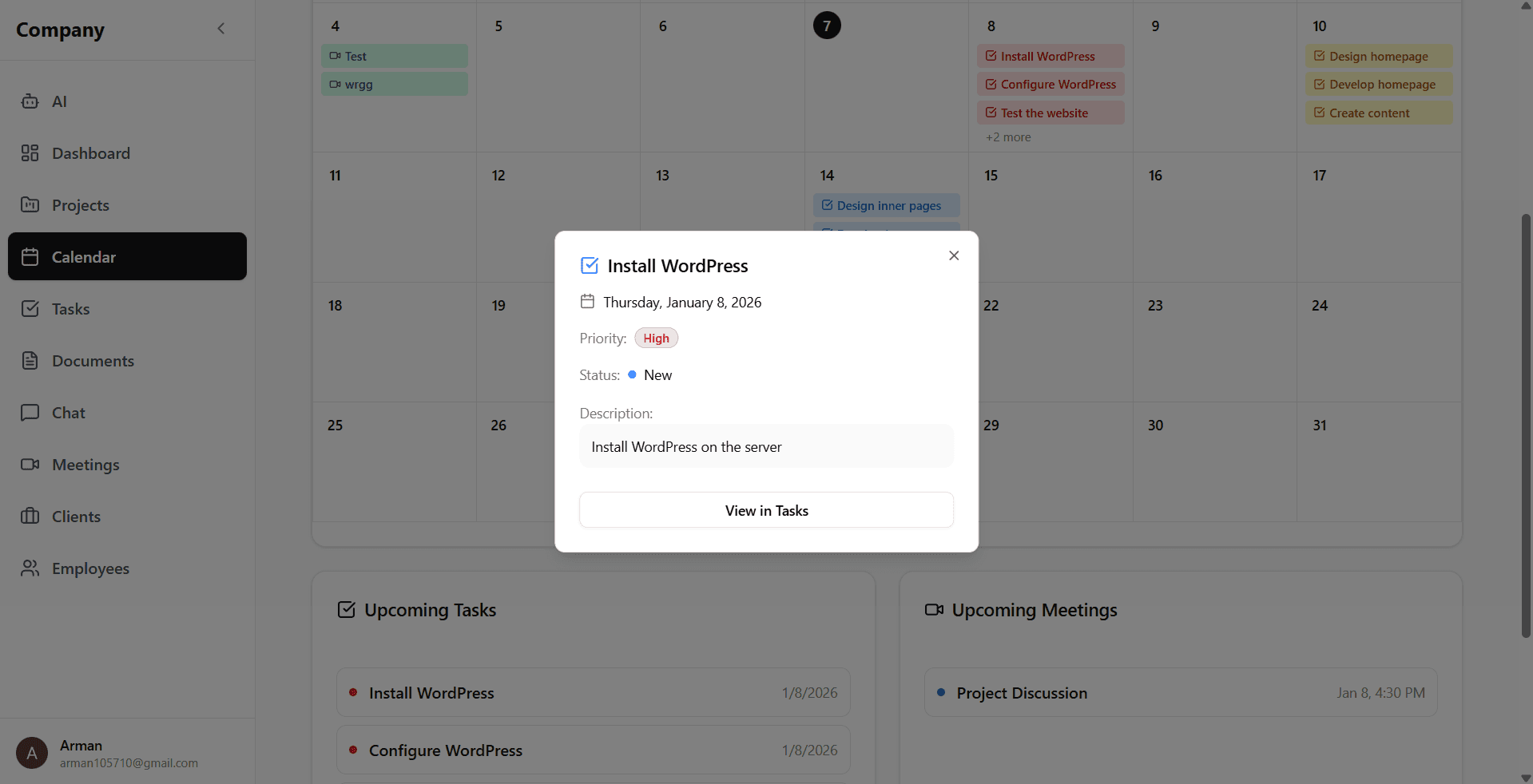Screen dimensions: 1533x784
Task: Click the View in Tasks button
Action: click(x=765, y=510)
